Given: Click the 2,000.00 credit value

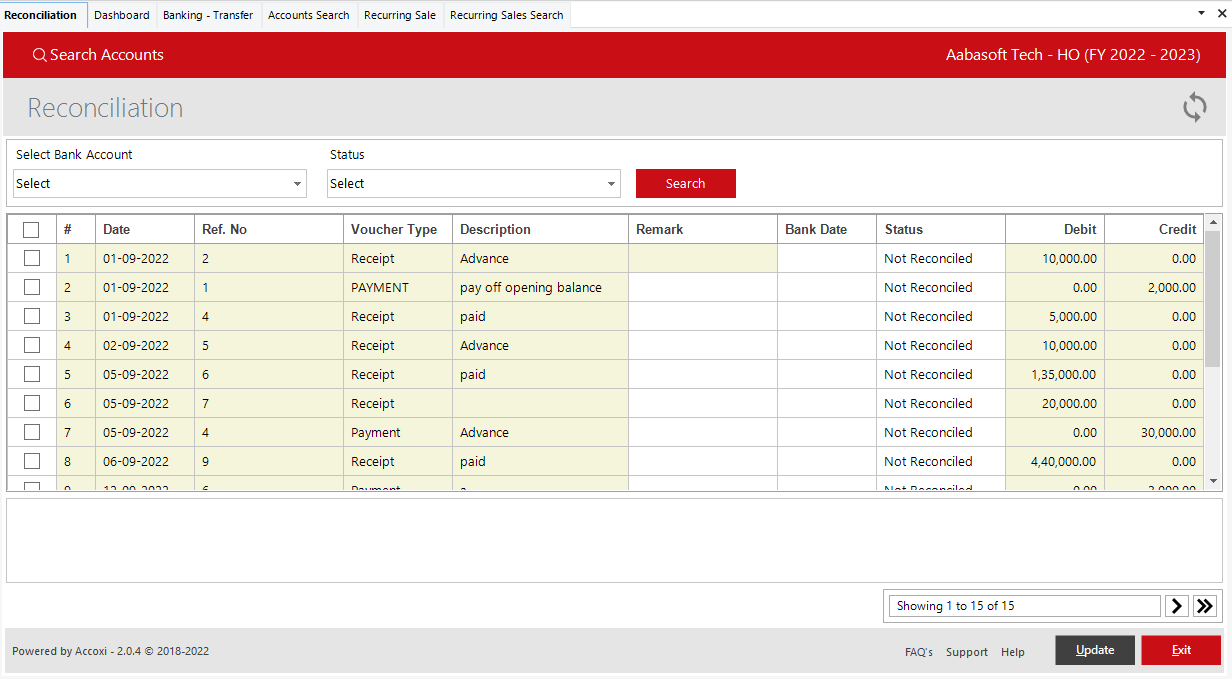Looking at the screenshot, I should point(1171,287).
